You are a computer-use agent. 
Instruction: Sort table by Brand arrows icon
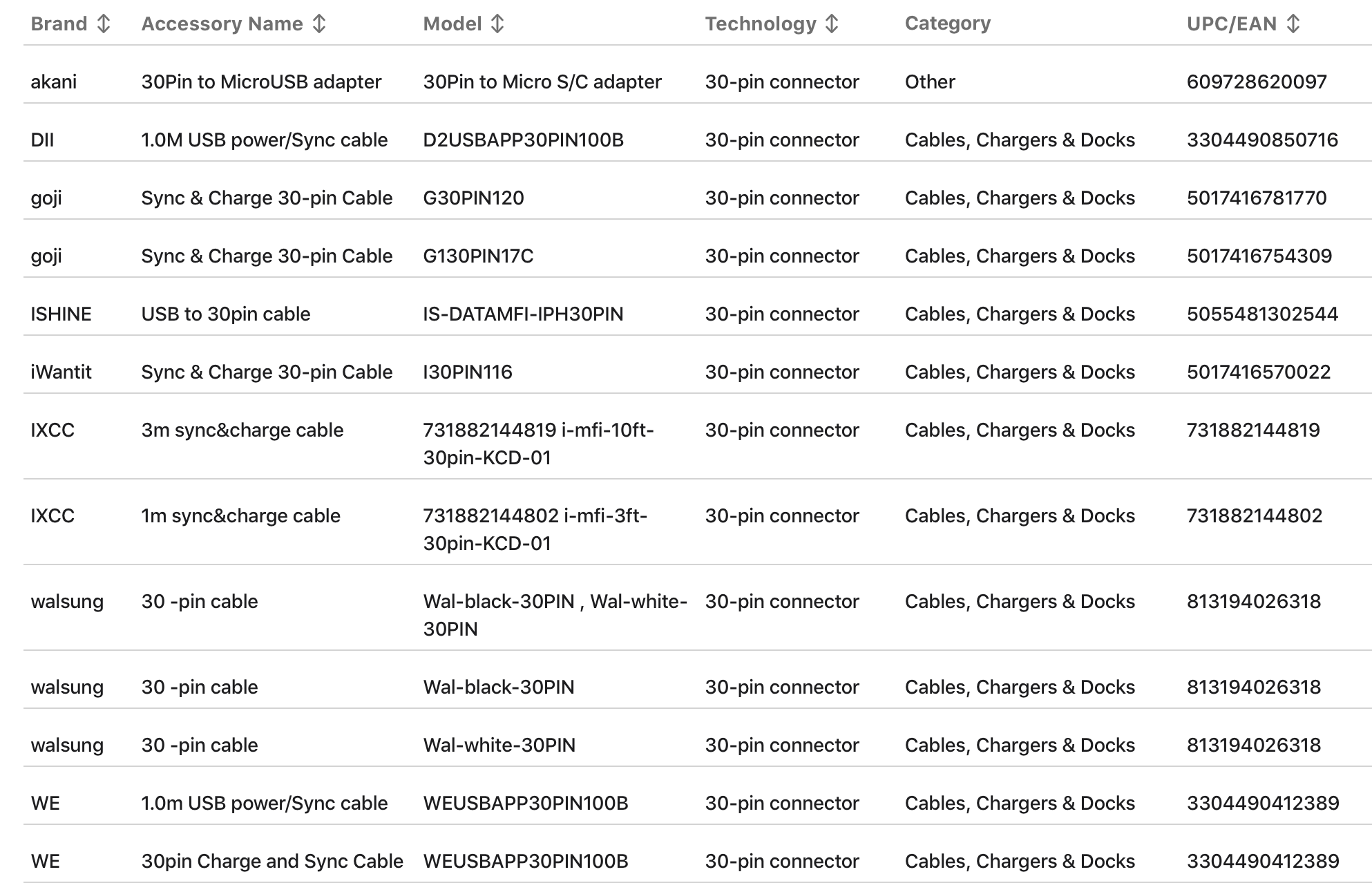pyautogui.click(x=104, y=24)
